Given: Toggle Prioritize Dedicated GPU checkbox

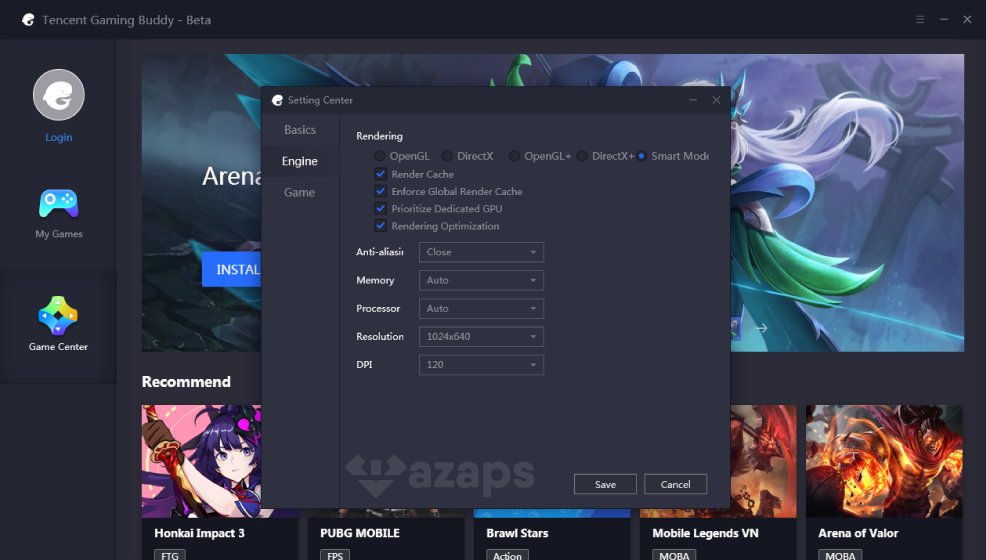Looking at the screenshot, I should (x=380, y=209).
